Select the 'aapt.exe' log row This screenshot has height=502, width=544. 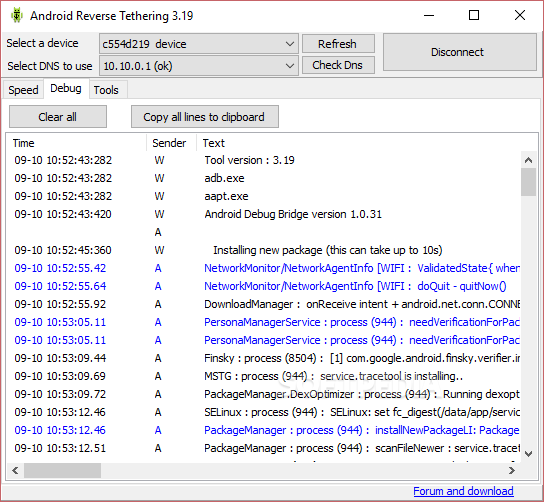pos(264,196)
